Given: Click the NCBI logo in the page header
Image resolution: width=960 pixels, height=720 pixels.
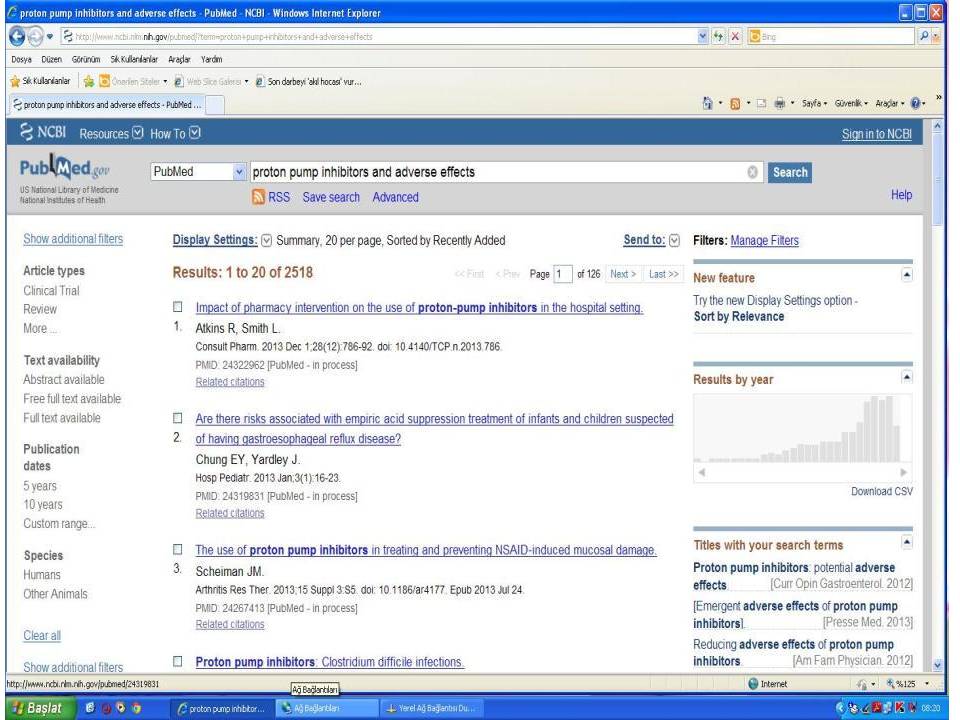Looking at the screenshot, I should pyautogui.click(x=43, y=132).
